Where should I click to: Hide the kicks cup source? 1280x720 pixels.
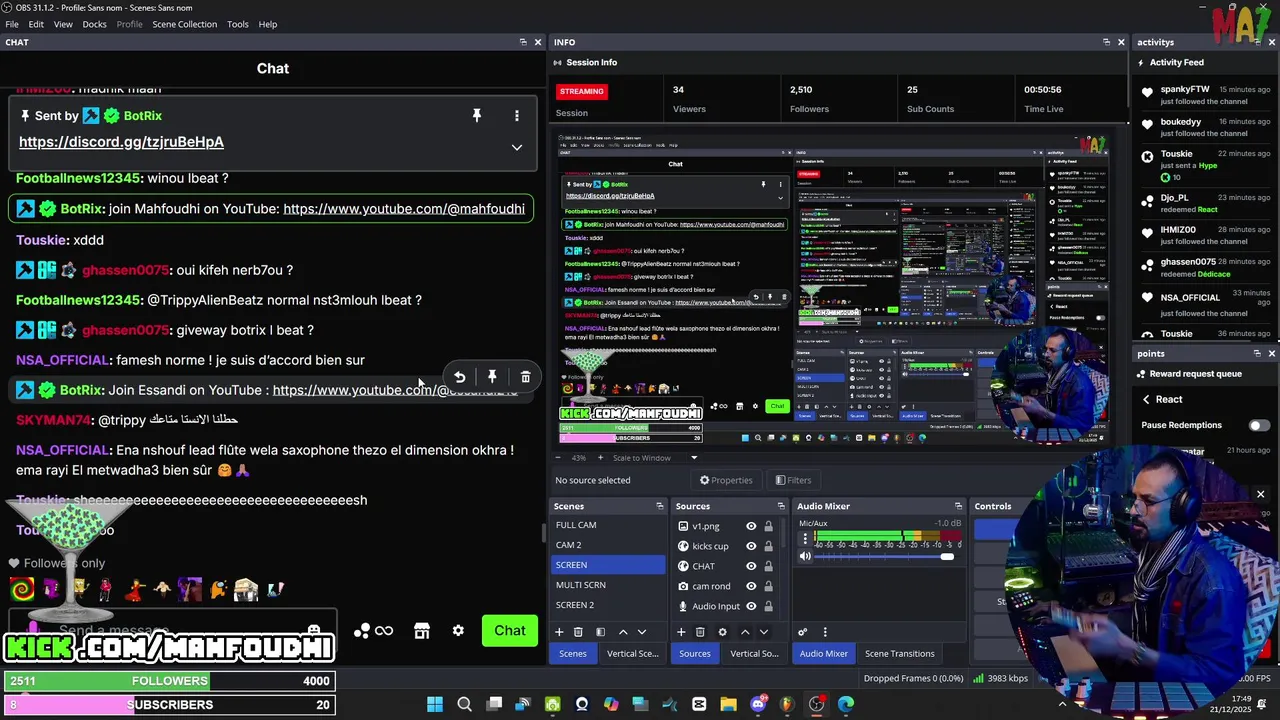click(x=751, y=546)
